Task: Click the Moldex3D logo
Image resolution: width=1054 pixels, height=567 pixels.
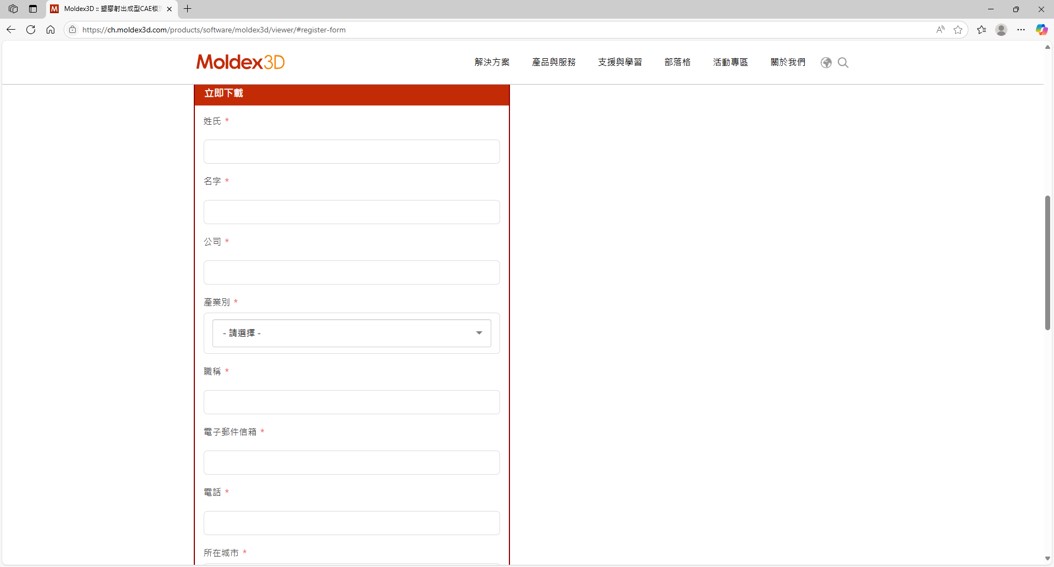Action: (x=240, y=62)
